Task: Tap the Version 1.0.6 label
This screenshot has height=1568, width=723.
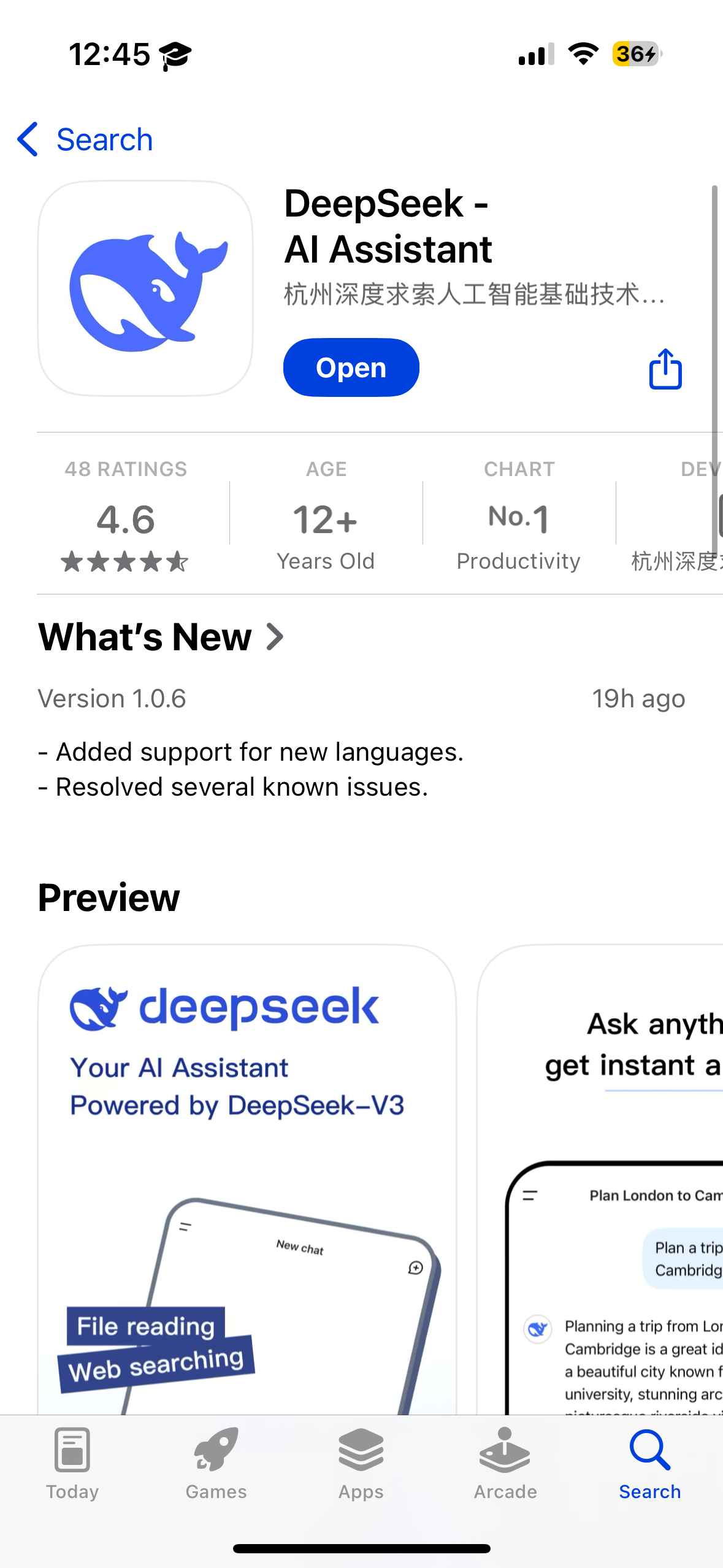Action: (x=112, y=699)
